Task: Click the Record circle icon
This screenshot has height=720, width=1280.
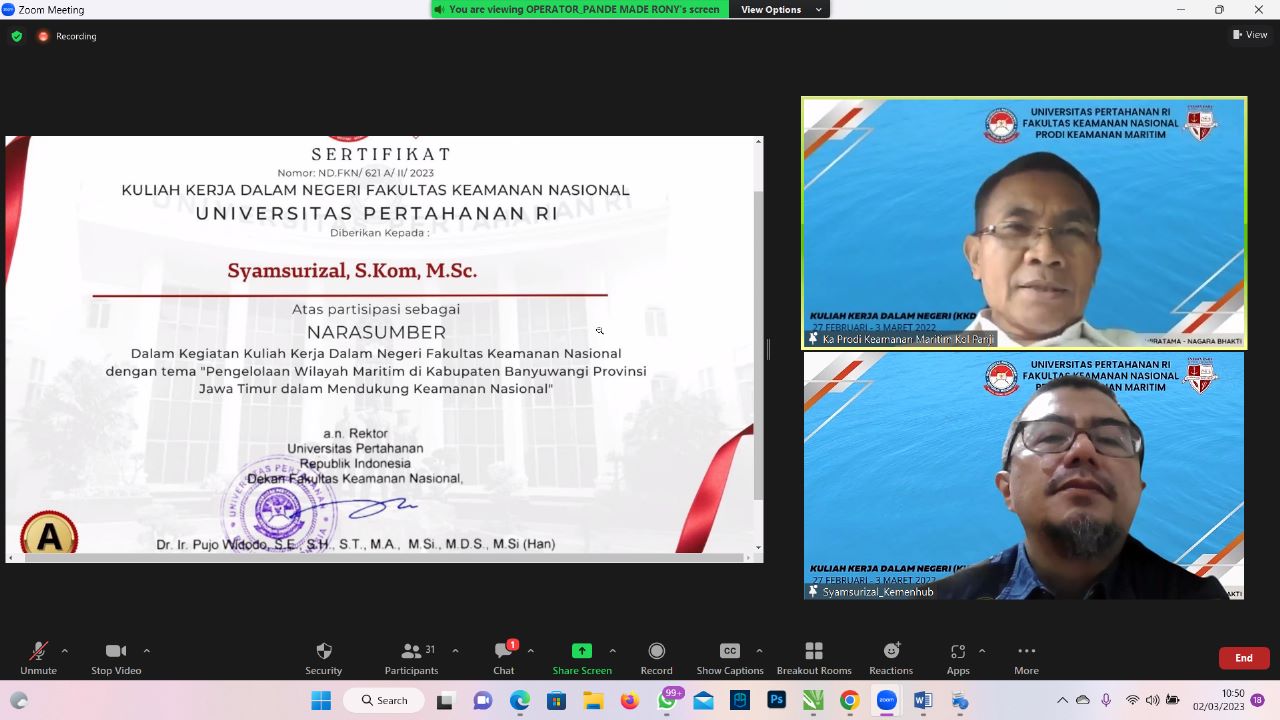Action: [656, 651]
